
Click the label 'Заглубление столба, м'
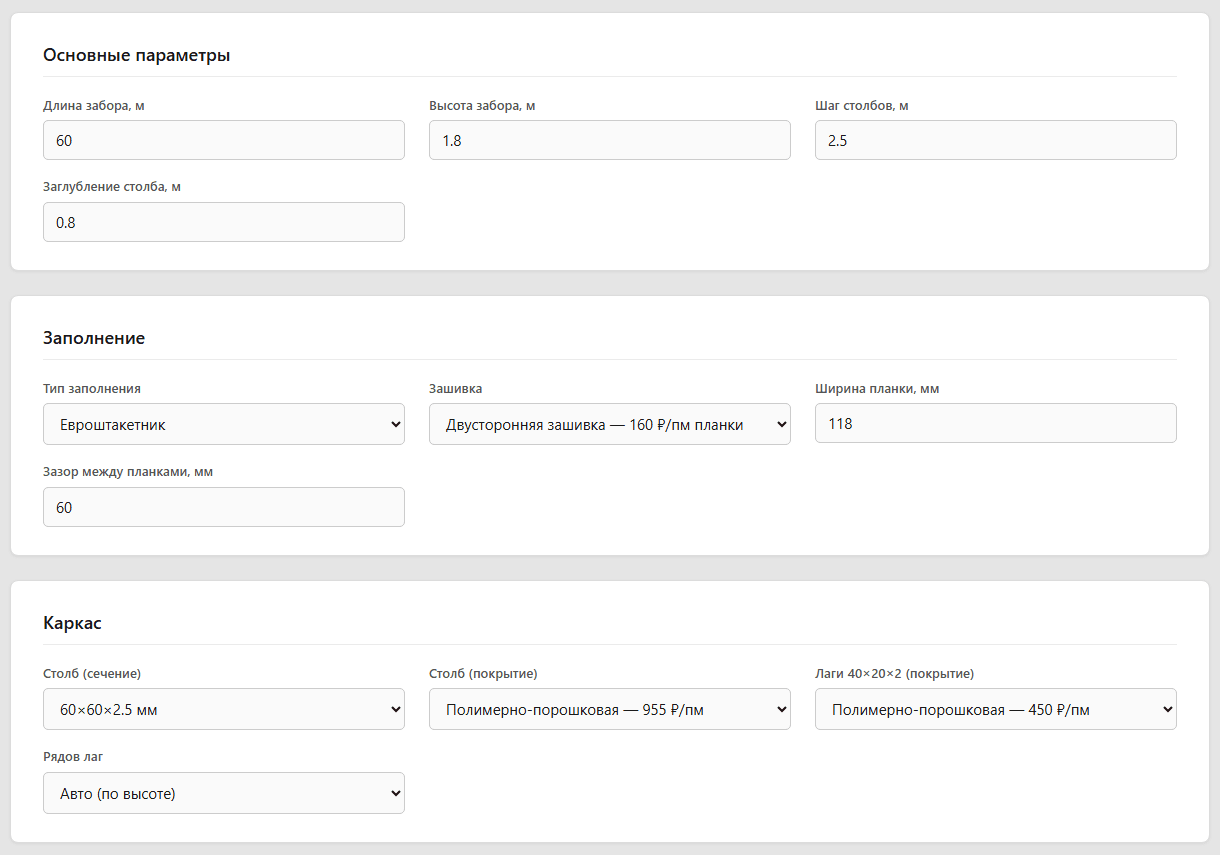coord(112,187)
